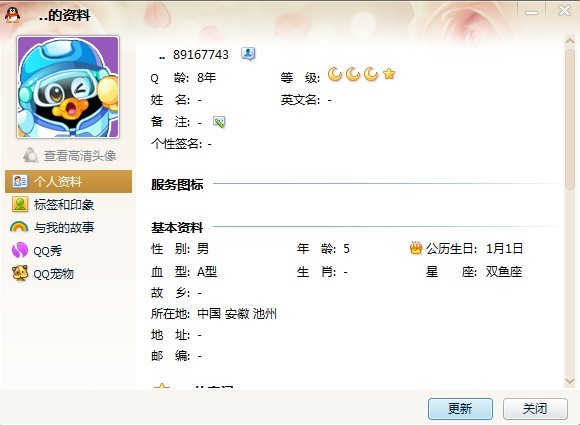Click the 更新 button
The width and height of the screenshot is (580, 425).
click(x=460, y=409)
